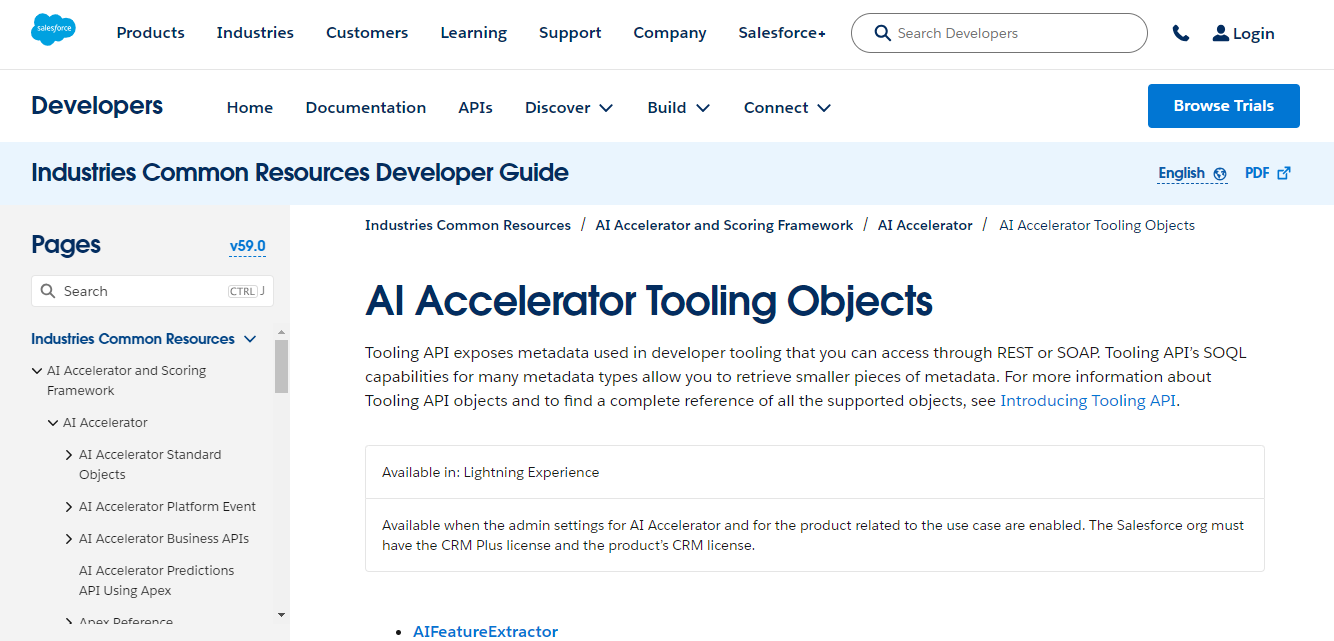Click the 'Available in: Lightning Experience' text
The height and width of the screenshot is (641, 1334).
pyautogui.click(x=490, y=472)
